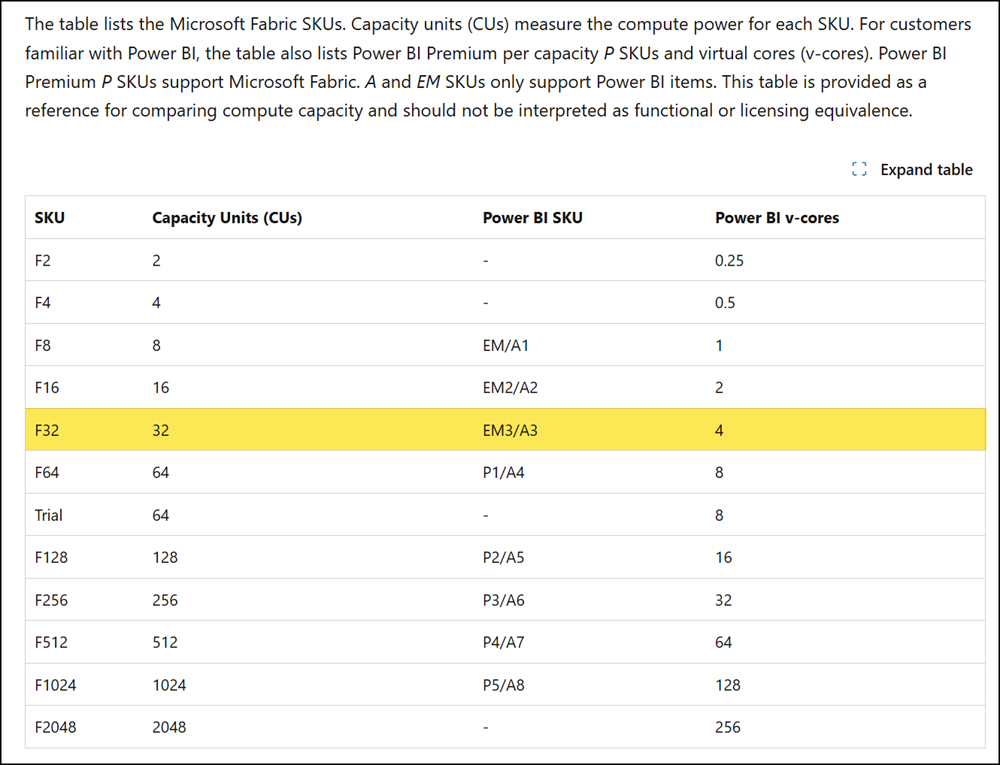Image resolution: width=1000 pixels, height=765 pixels.
Task: Select the "Power BI v-cores" column header
Action: pos(777,218)
